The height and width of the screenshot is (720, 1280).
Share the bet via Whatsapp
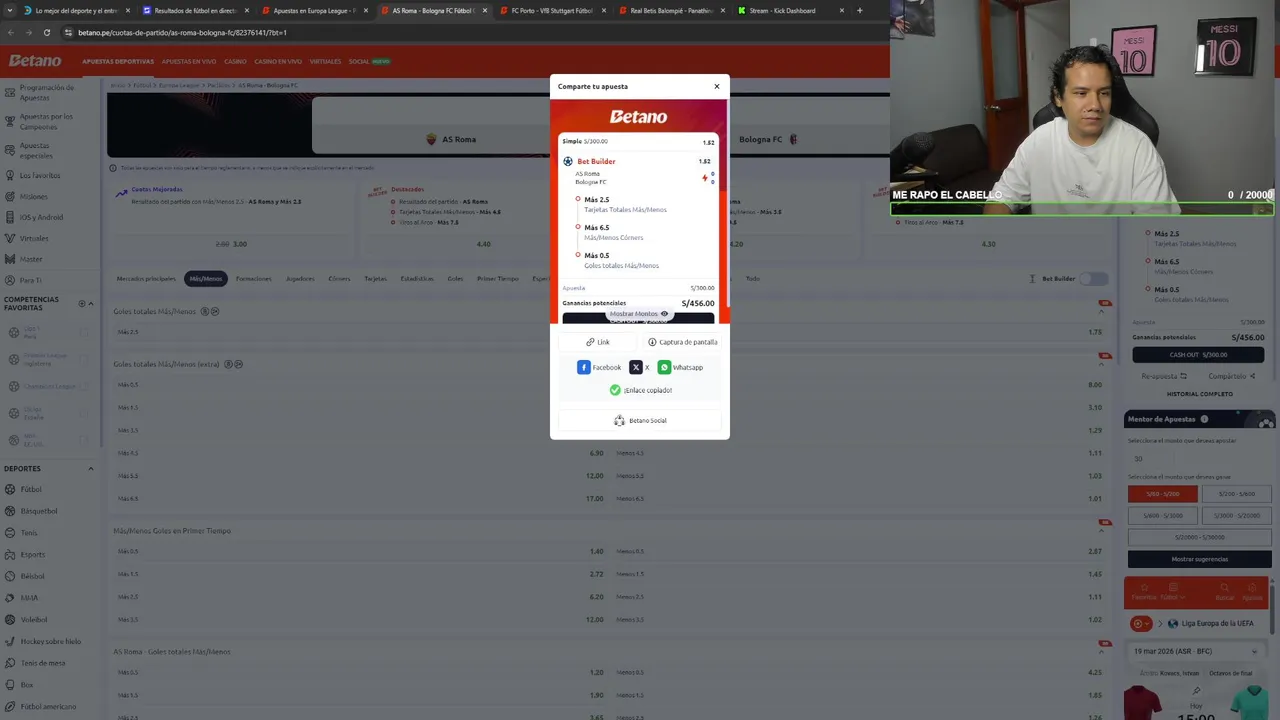680,367
